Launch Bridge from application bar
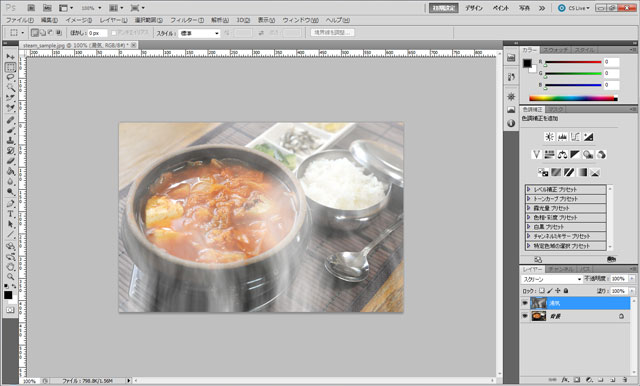The image size is (640, 386). [x=31, y=8]
